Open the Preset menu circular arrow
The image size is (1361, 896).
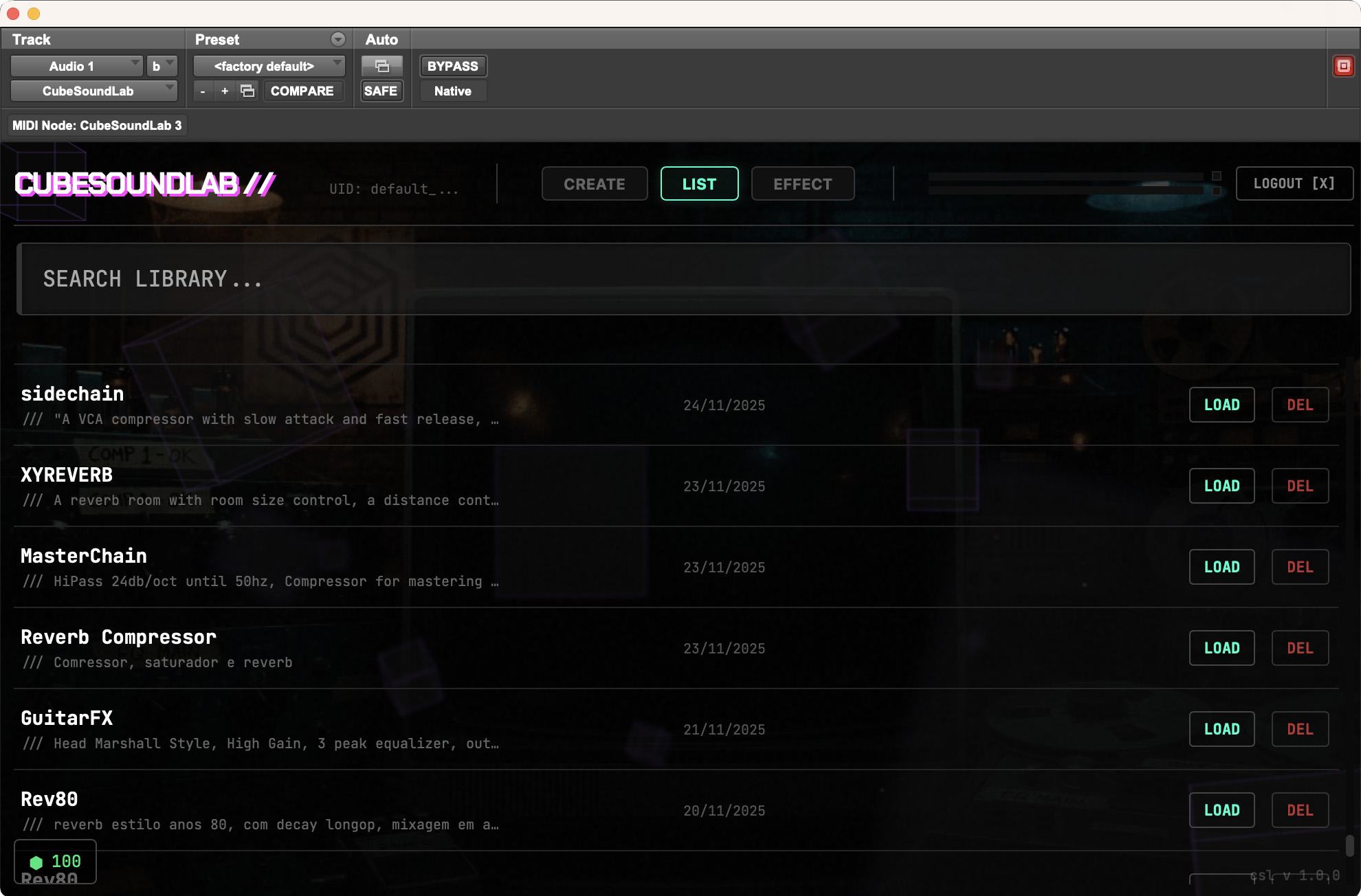click(338, 39)
